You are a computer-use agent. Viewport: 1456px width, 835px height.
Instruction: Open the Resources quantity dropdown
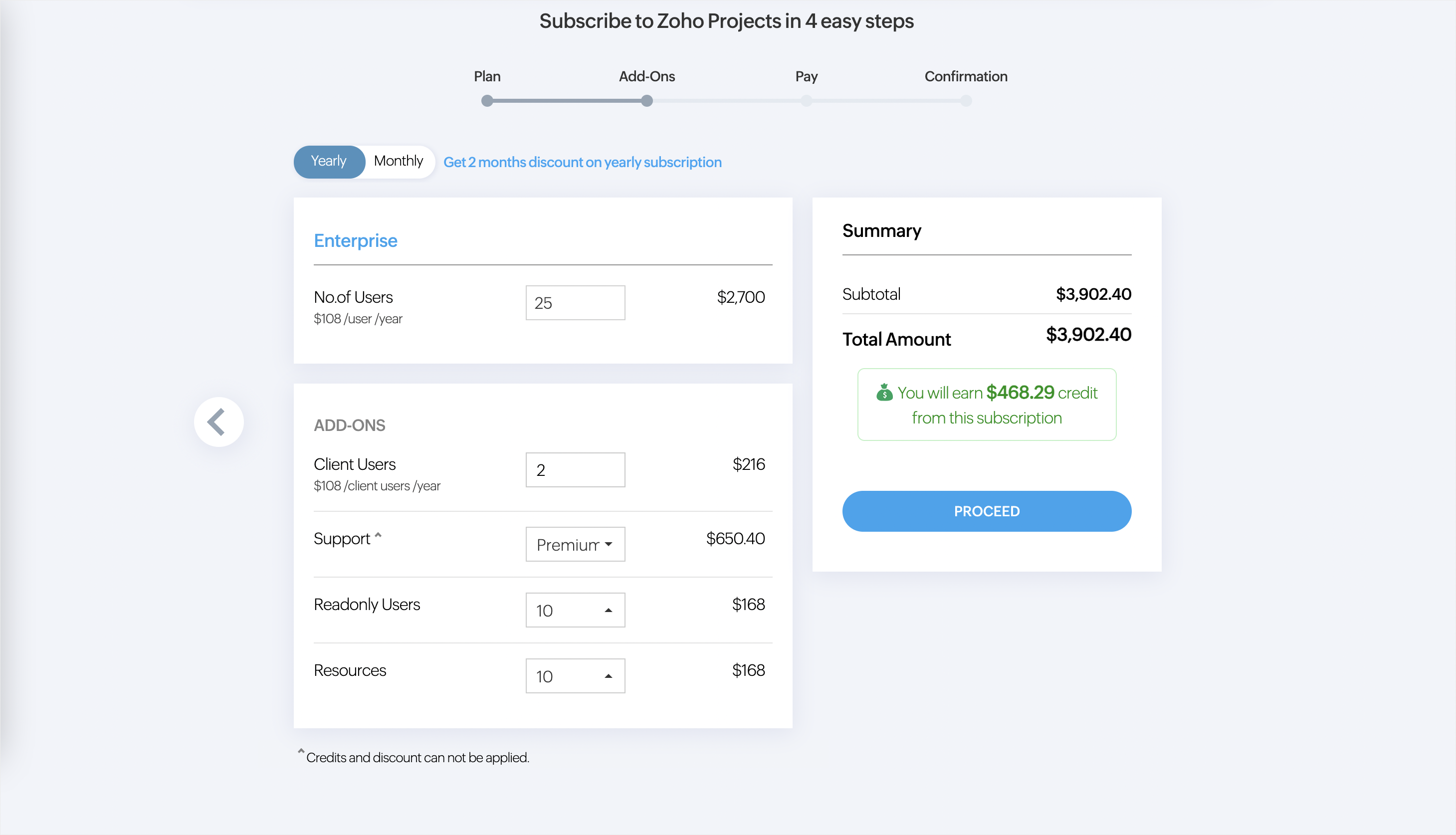(x=575, y=676)
